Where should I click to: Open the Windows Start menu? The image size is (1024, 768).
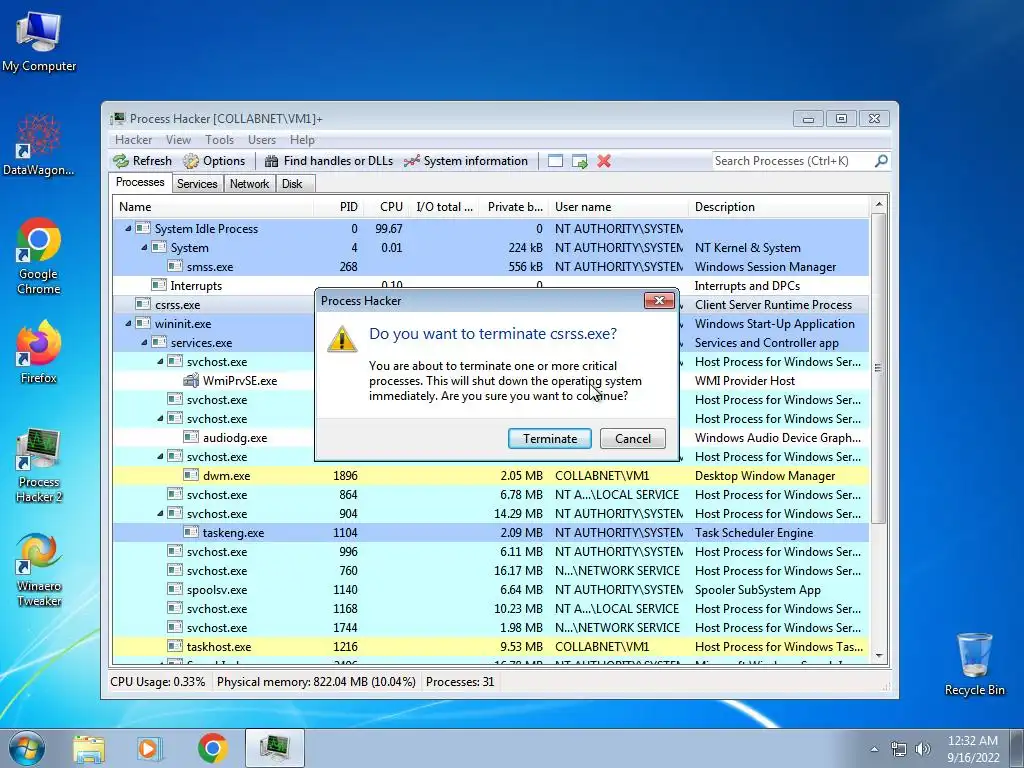[x=27, y=748]
